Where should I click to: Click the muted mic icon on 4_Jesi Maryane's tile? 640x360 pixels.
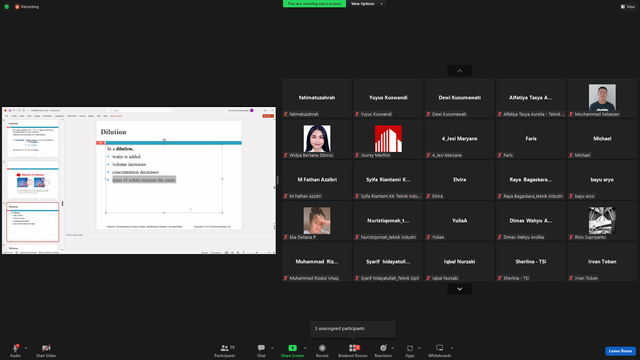pos(428,155)
